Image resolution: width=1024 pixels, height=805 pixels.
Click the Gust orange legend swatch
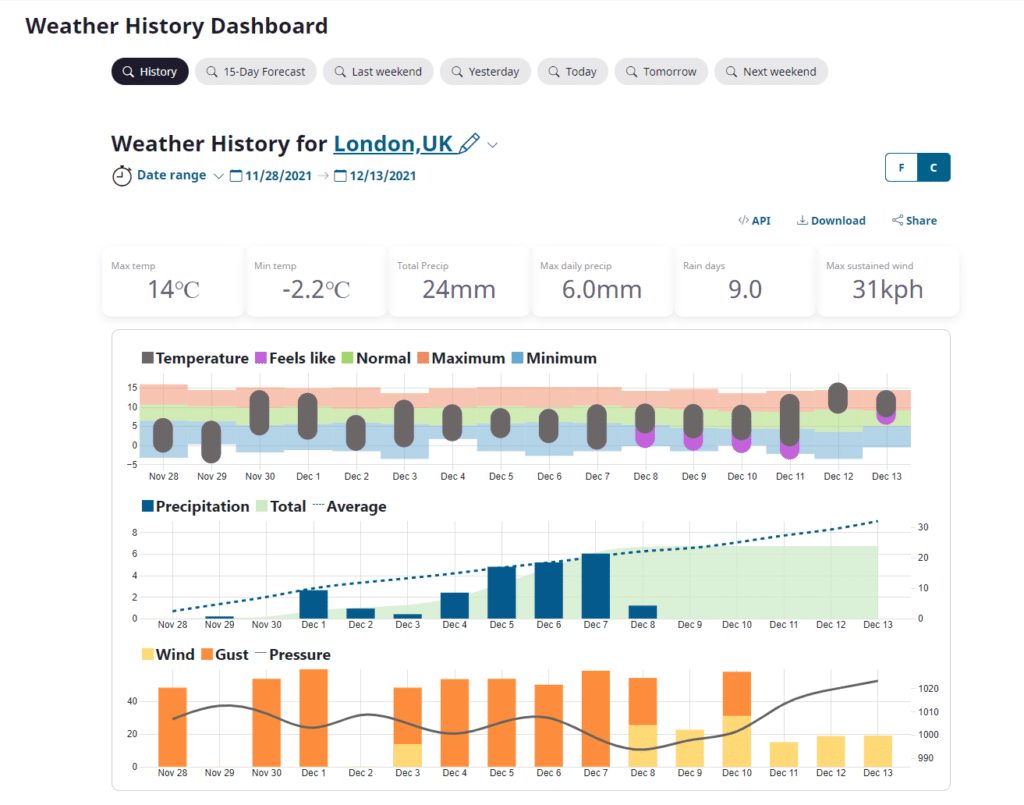[x=208, y=655]
